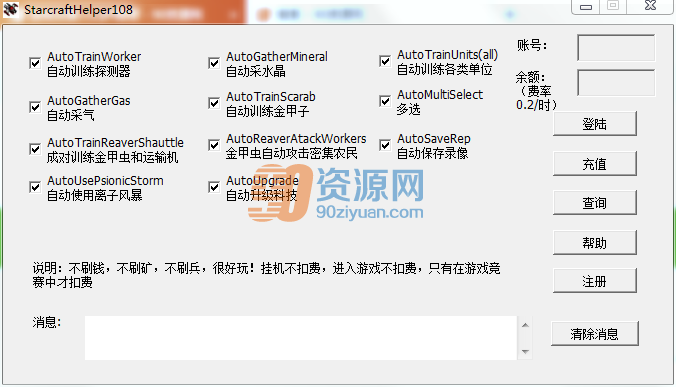Click the StarcraftHelper108 title bar icon
The width and height of the screenshot is (676, 387).
[11, 9]
